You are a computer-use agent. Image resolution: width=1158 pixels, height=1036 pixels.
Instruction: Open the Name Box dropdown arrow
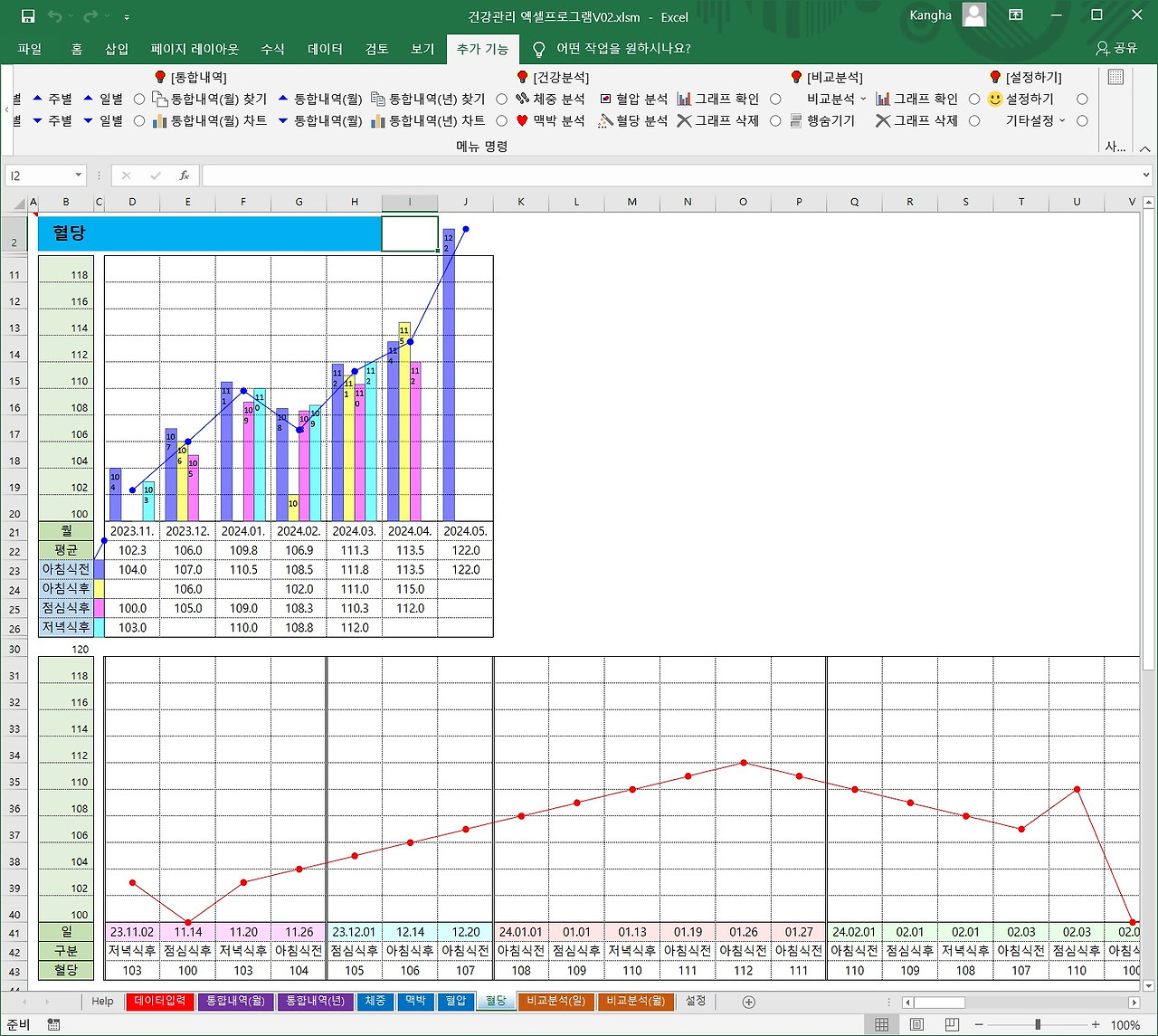(x=79, y=176)
